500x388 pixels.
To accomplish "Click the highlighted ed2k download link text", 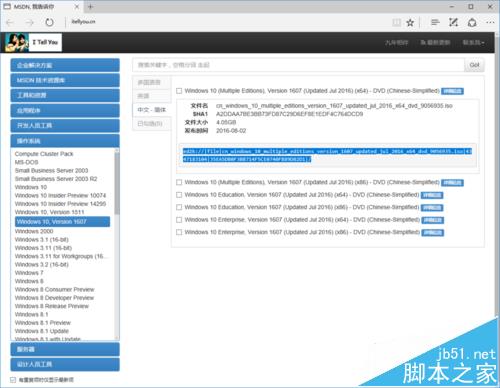I will pyautogui.click(x=327, y=155).
